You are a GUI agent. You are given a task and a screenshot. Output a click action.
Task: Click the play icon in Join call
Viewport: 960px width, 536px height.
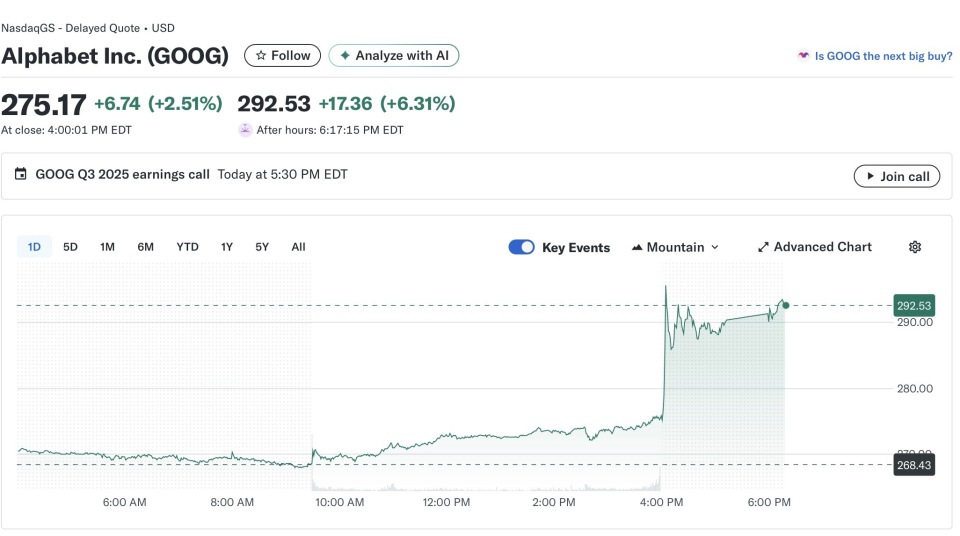[x=869, y=176]
